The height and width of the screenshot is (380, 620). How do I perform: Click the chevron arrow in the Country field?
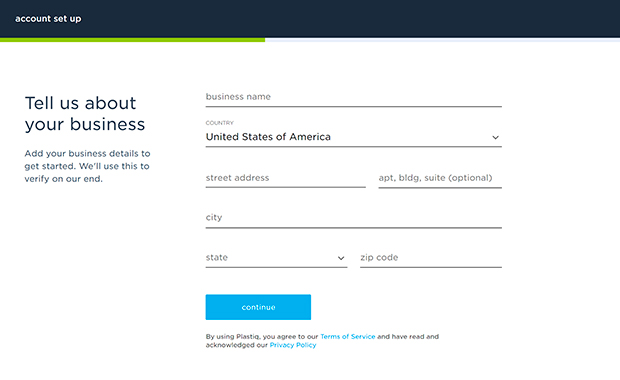point(495,138)
